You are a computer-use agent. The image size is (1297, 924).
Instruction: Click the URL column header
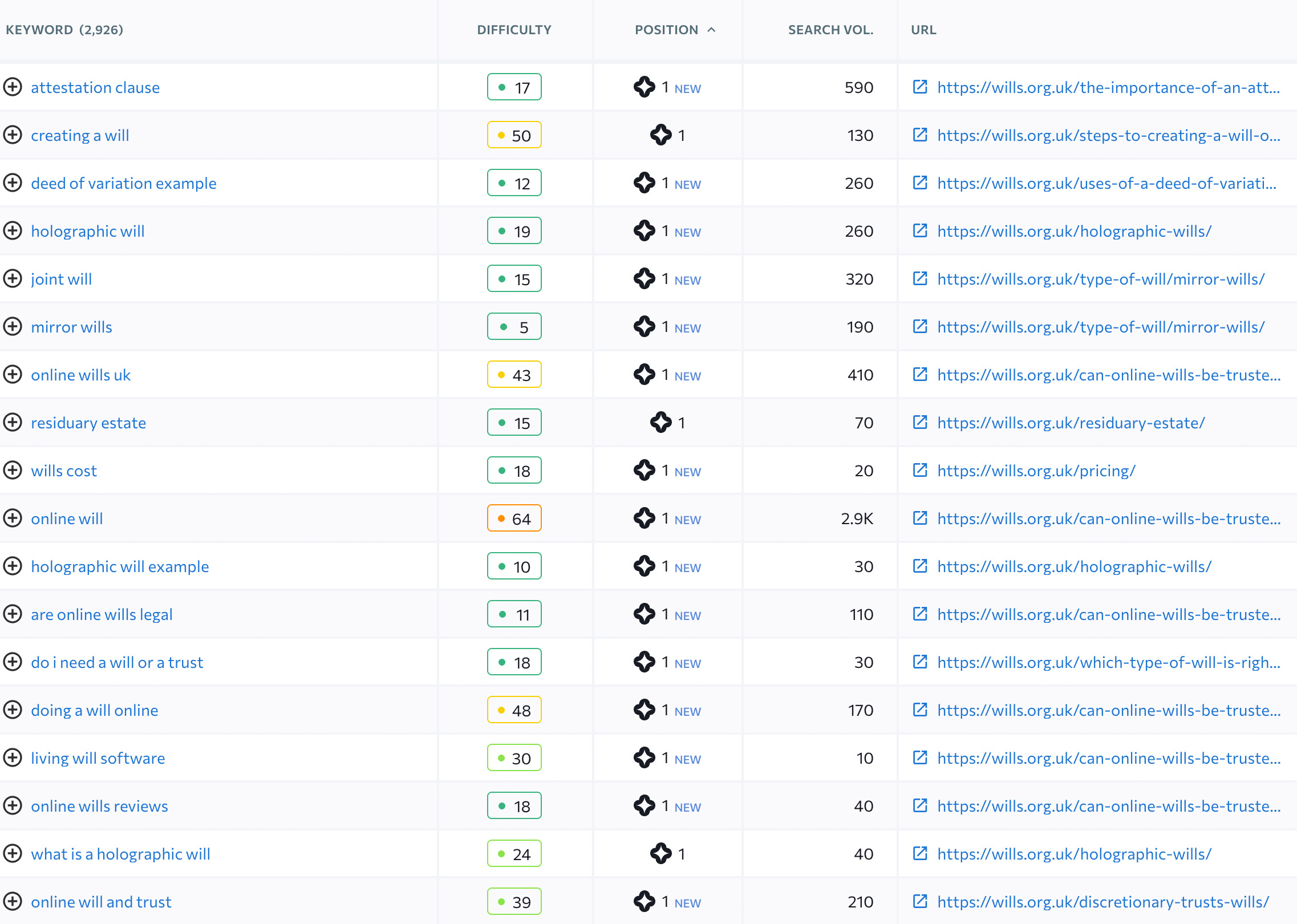923,30
